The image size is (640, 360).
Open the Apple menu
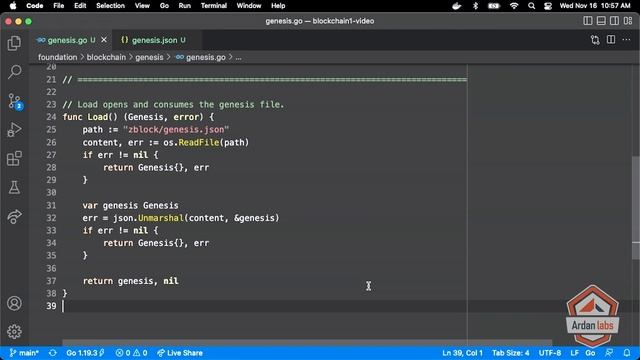pyautogui.click(x=13, y=6)
